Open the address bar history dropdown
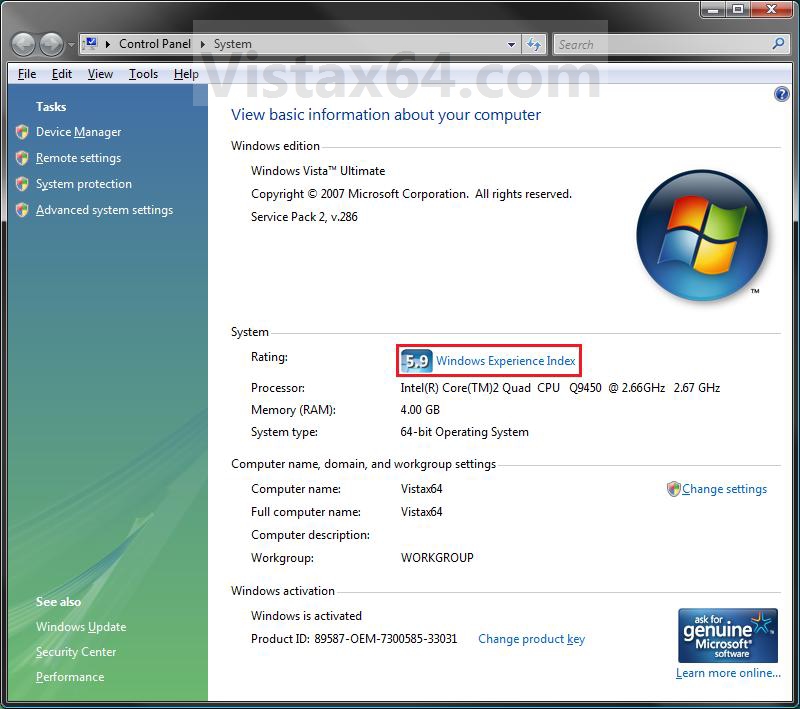Image resolution: width=800 pixels, height=709 pixels. point(511,44)
